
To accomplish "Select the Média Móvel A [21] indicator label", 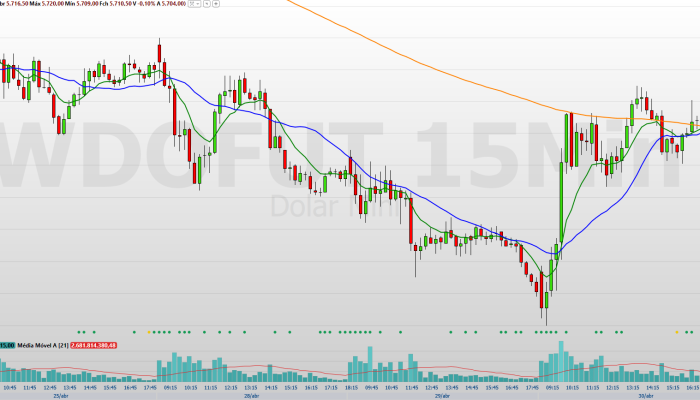I will point(42,345).
